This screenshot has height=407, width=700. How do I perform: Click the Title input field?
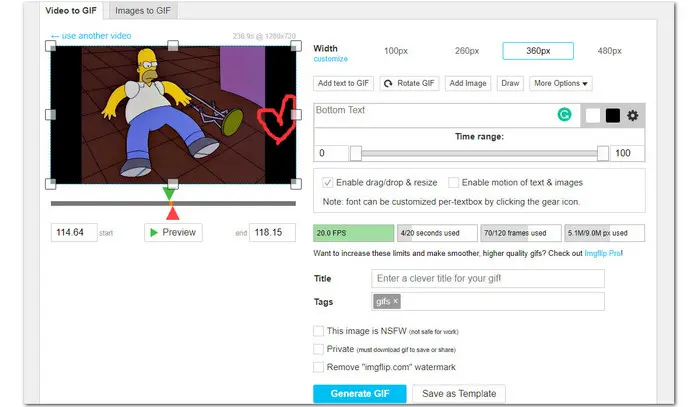[x=488, y=278]
